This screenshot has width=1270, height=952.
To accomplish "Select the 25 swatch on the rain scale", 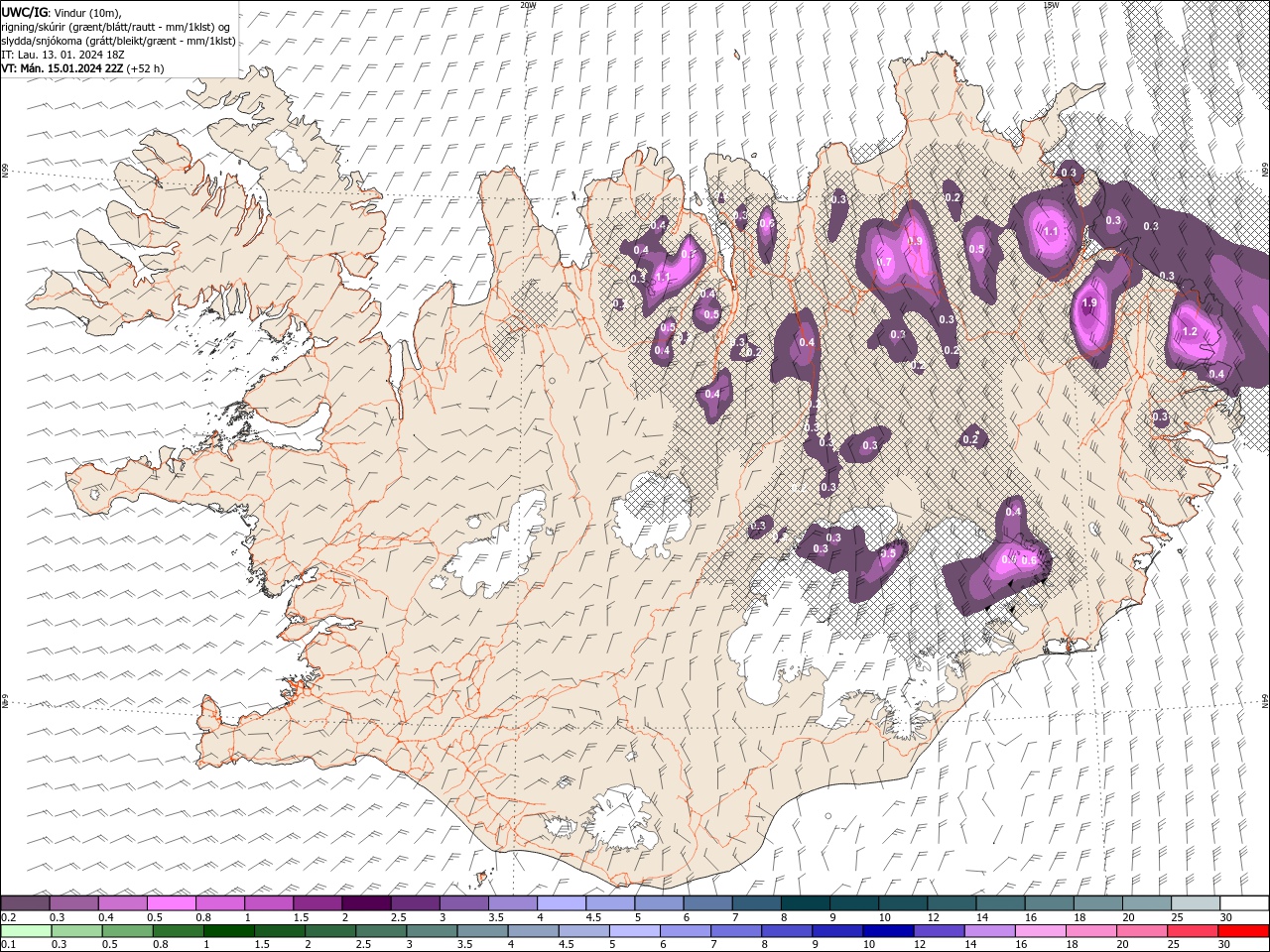I will point(1192,931).
